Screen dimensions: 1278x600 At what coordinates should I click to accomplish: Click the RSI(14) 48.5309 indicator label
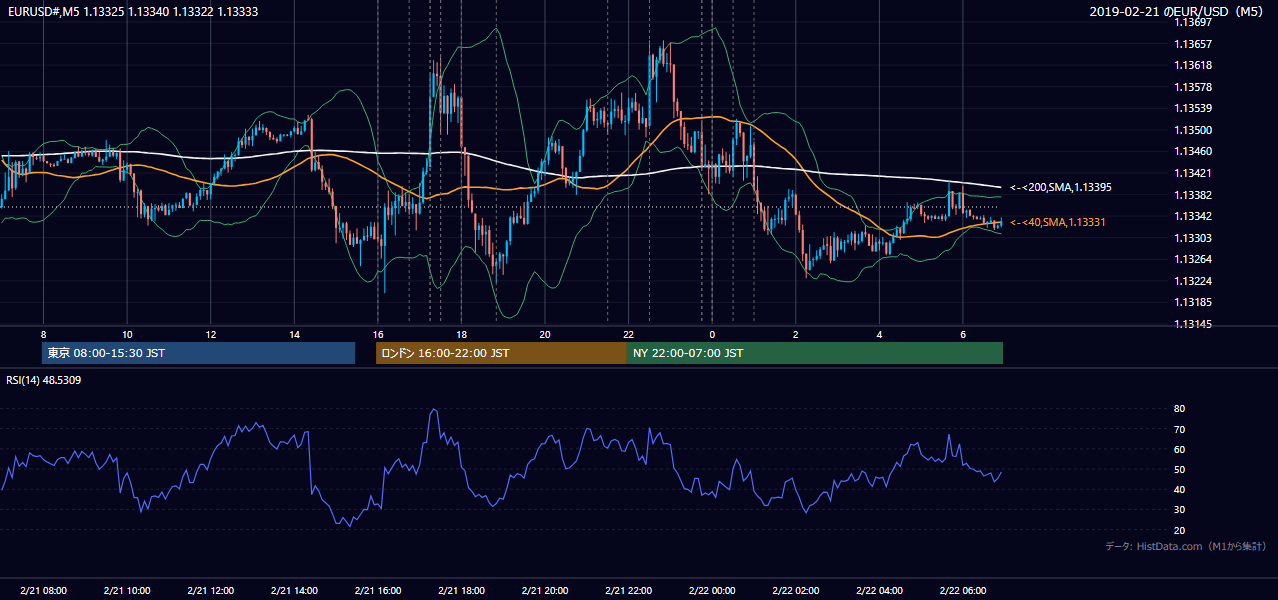coord(44,380)
